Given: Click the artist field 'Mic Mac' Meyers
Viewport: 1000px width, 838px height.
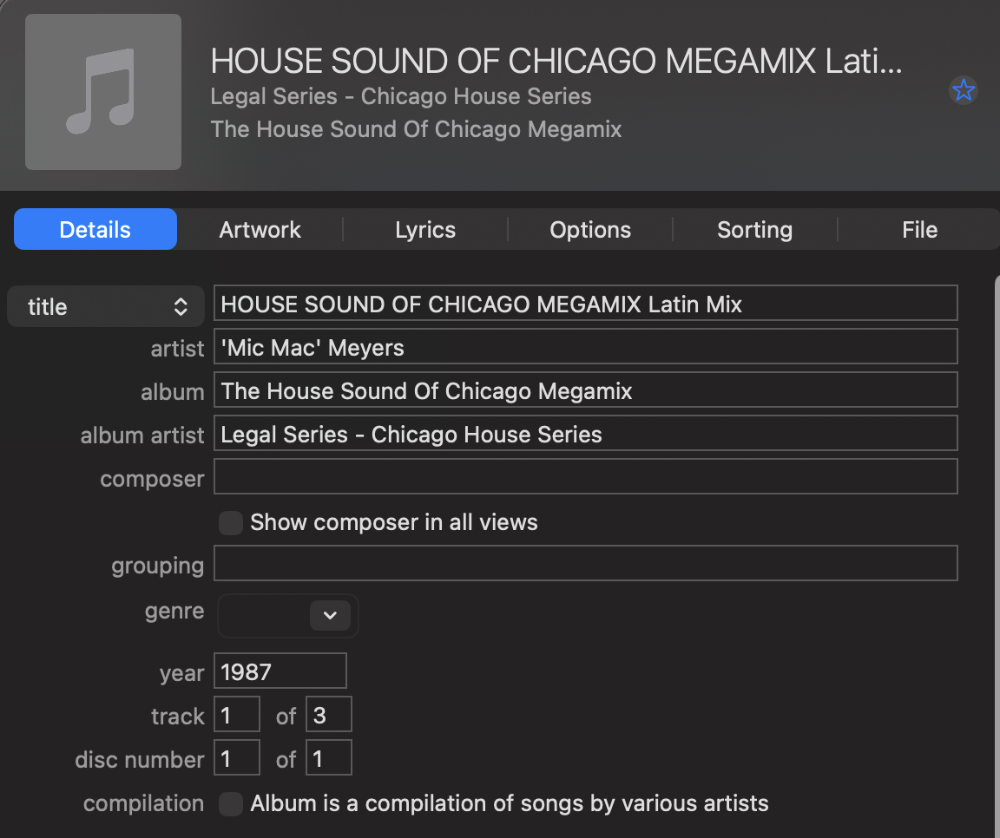Looking at the screenshot, I should pyautogui.click(x=585, y=346).
